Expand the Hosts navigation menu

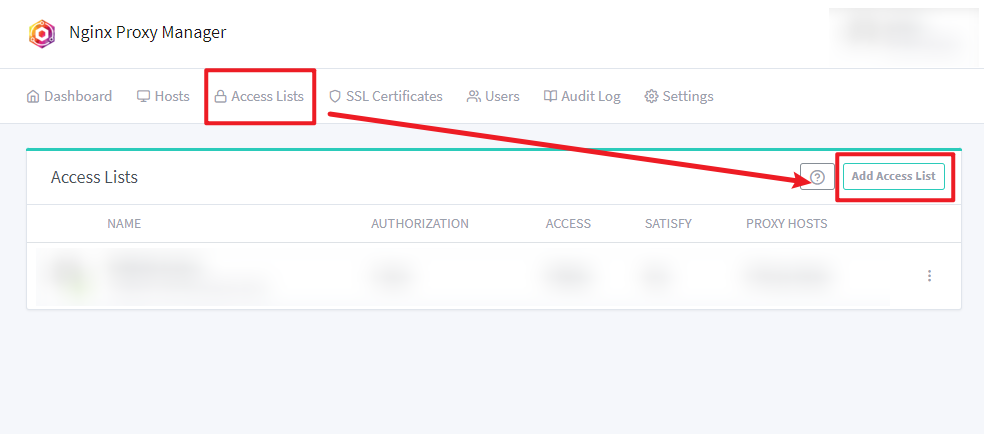(163, 97)
